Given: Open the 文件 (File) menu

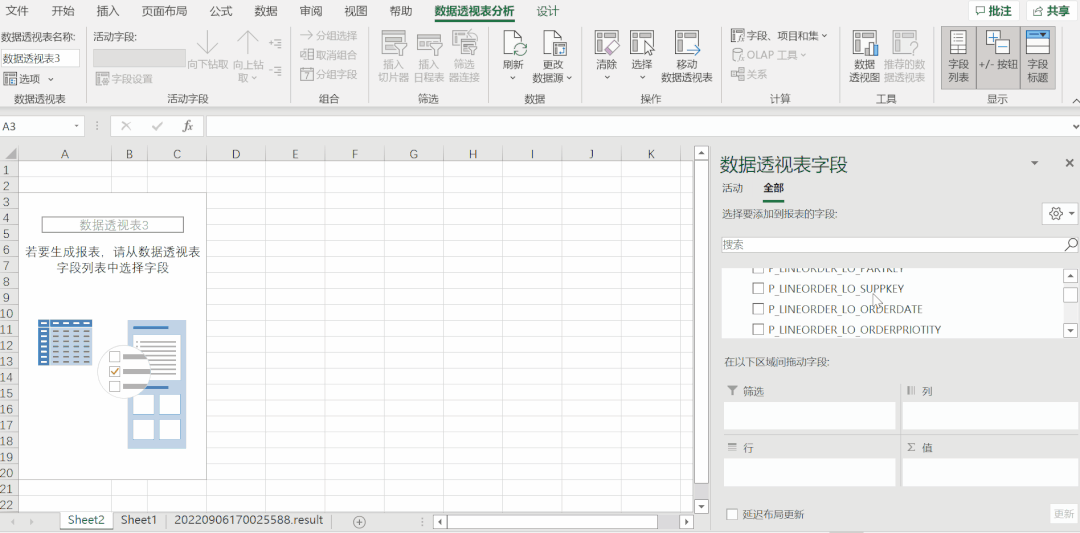Looking at the screenshot, I should (17, 11).
